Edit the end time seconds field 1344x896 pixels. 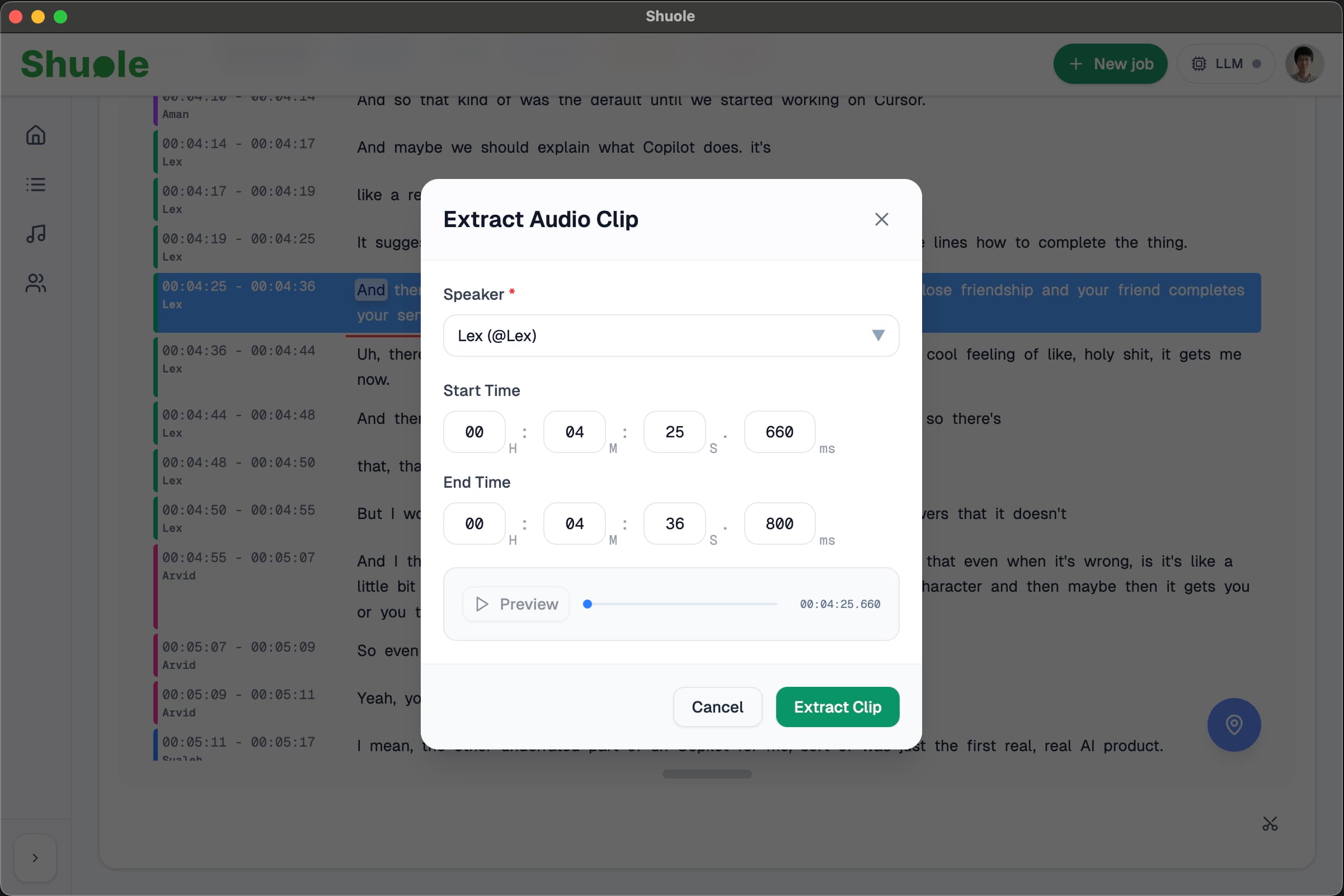674,524
